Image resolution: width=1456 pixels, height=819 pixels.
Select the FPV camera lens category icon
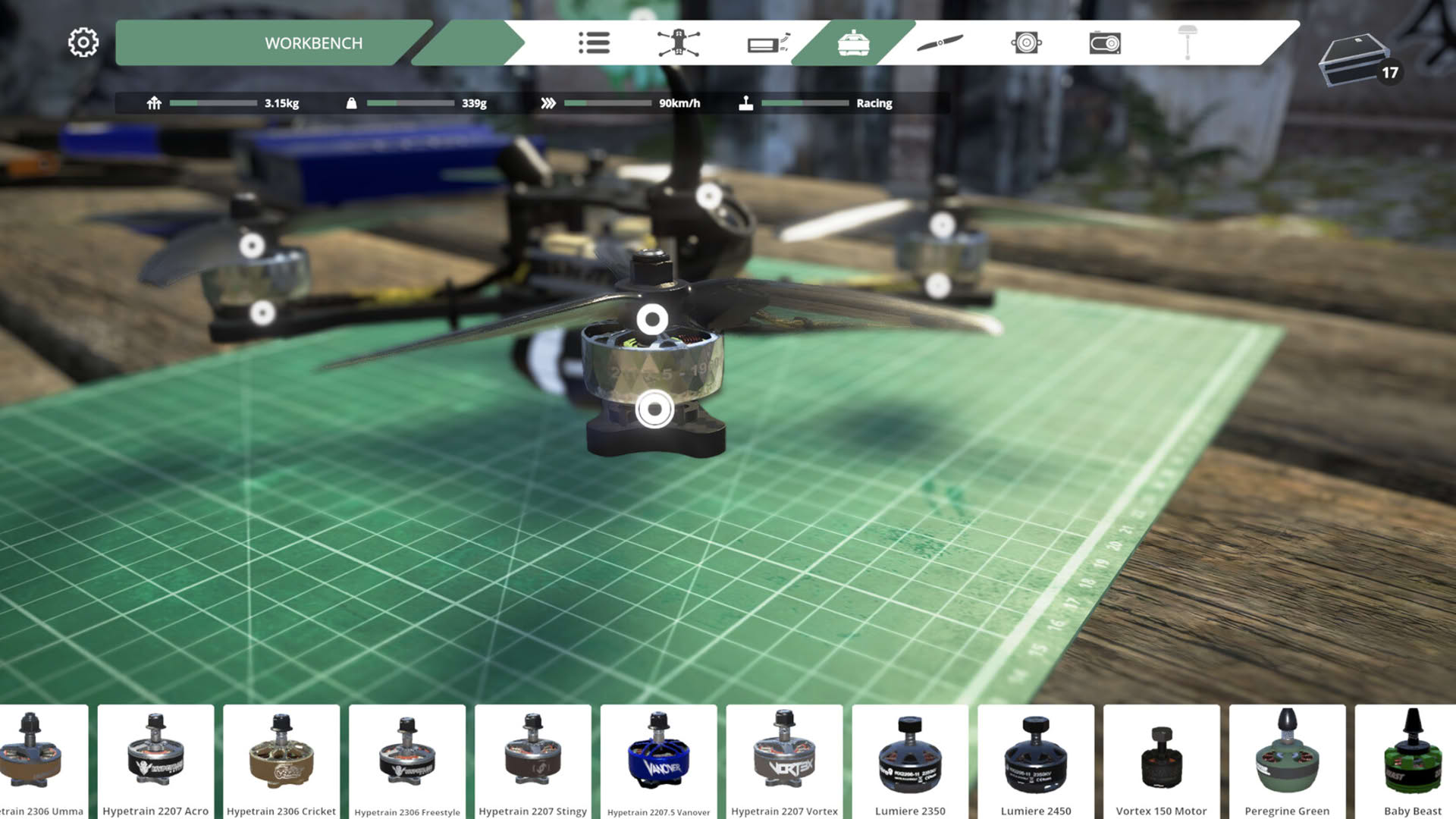point(1026,43)
